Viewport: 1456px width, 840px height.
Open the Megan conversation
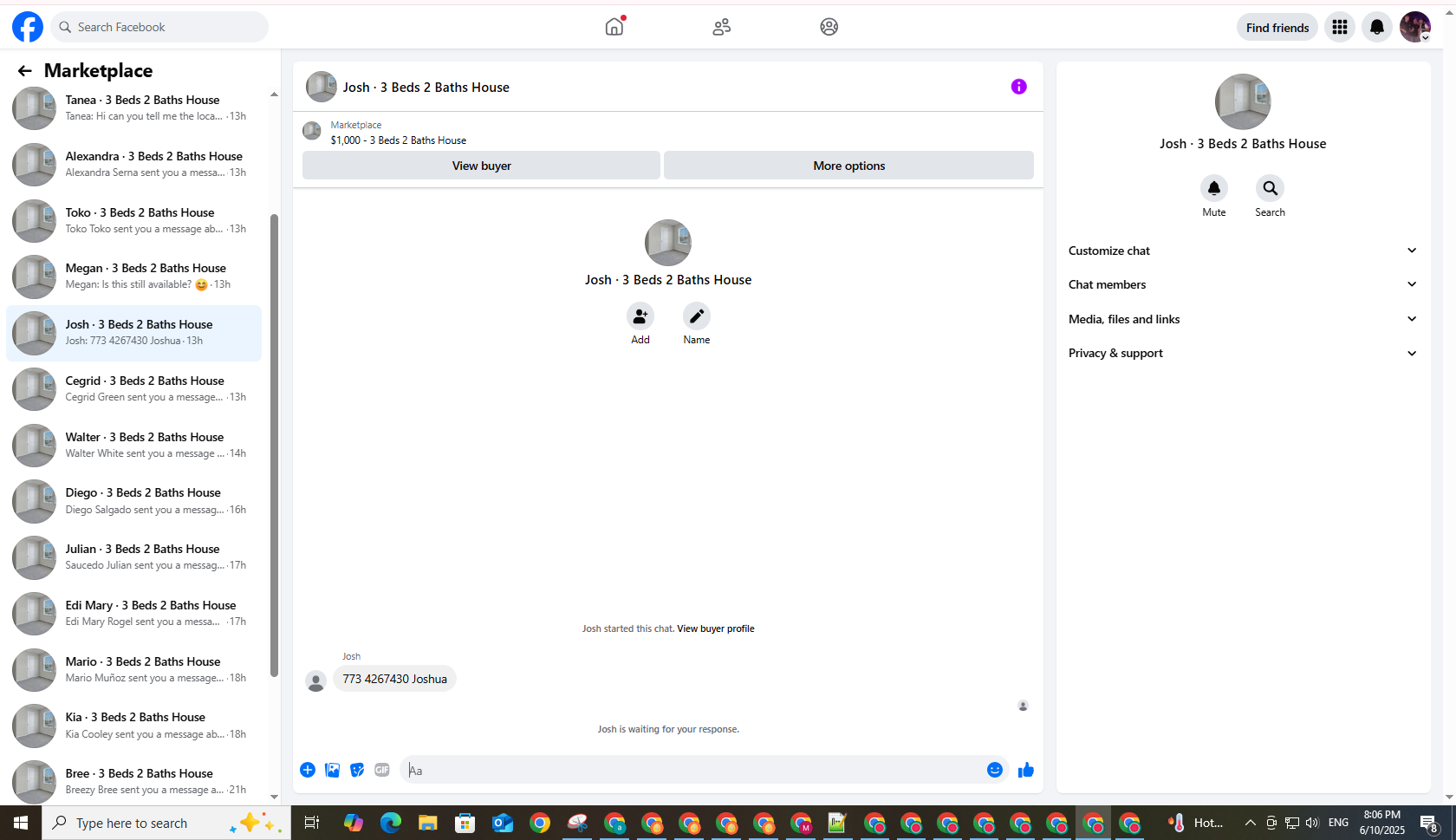coord(133,277)
